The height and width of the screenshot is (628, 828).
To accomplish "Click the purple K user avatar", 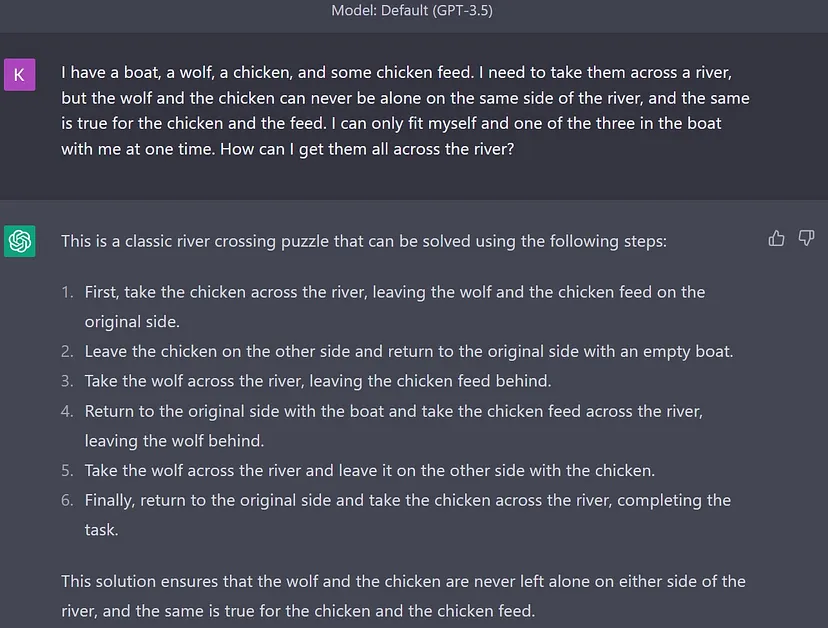I will point(20,74).
